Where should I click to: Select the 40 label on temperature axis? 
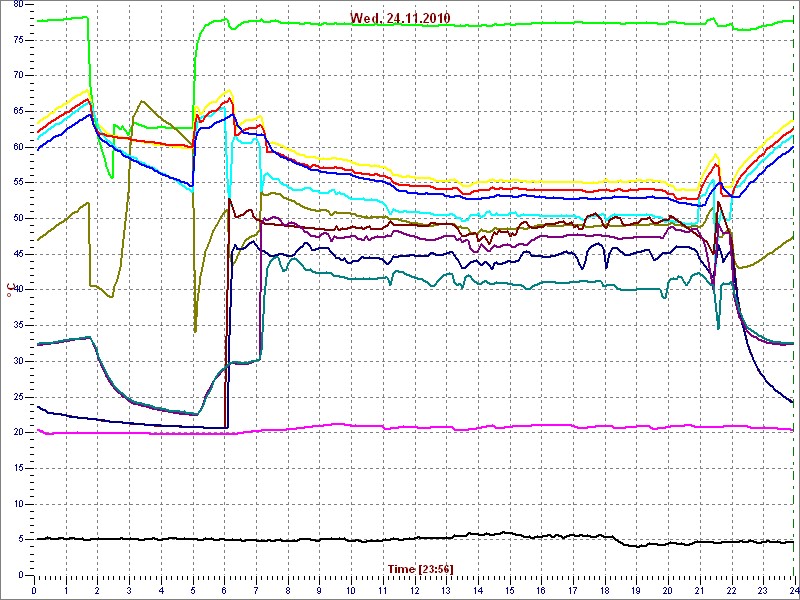coord(17,290)
